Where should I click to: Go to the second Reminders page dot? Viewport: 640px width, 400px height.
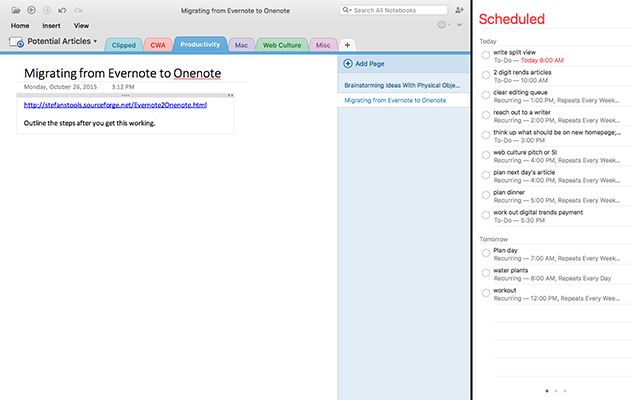[556, 391]
